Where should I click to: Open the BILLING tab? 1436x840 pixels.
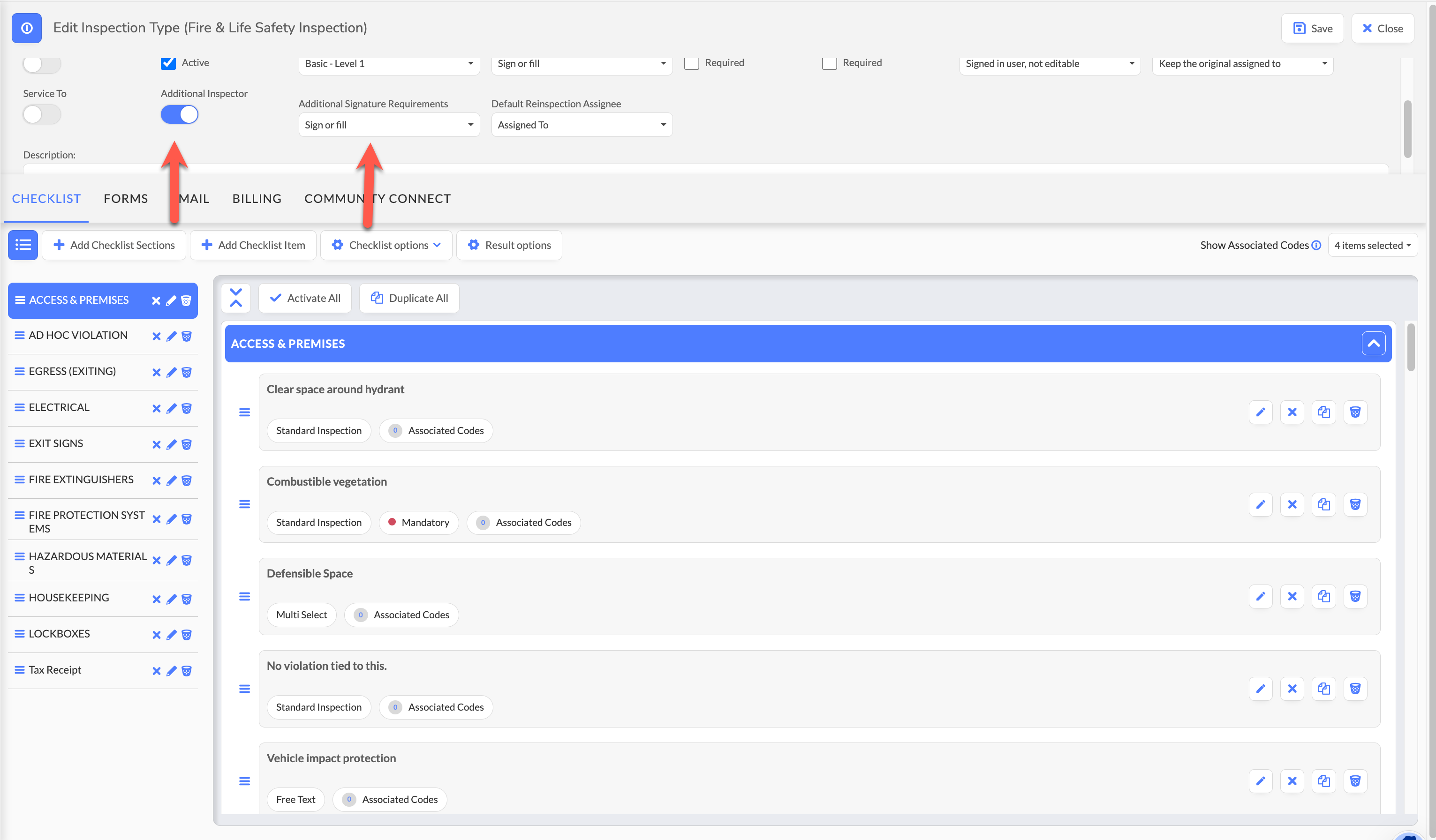tap(257, 199)
